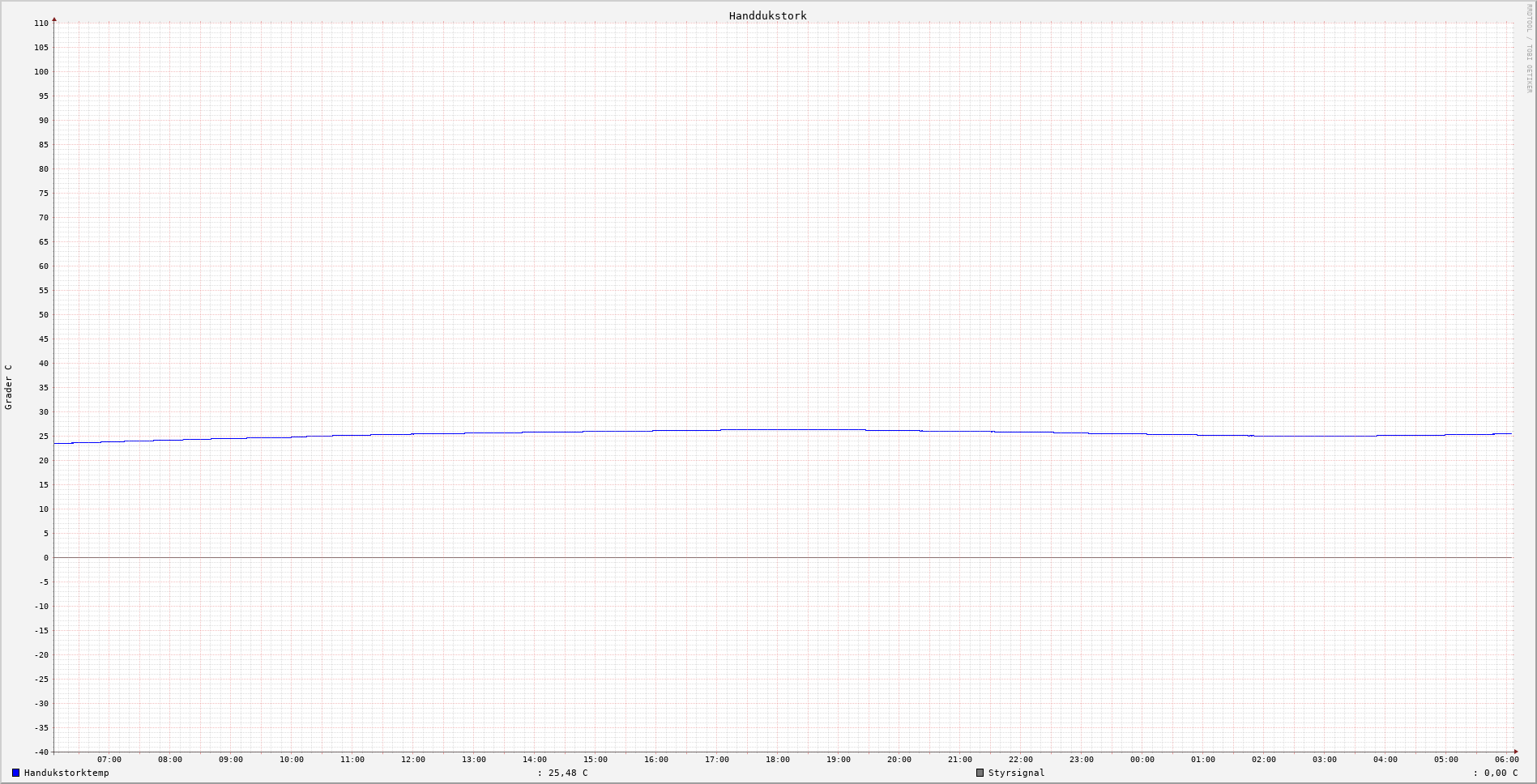
Task: Click the 18:00 time axis label
Action: coord(777,760)
